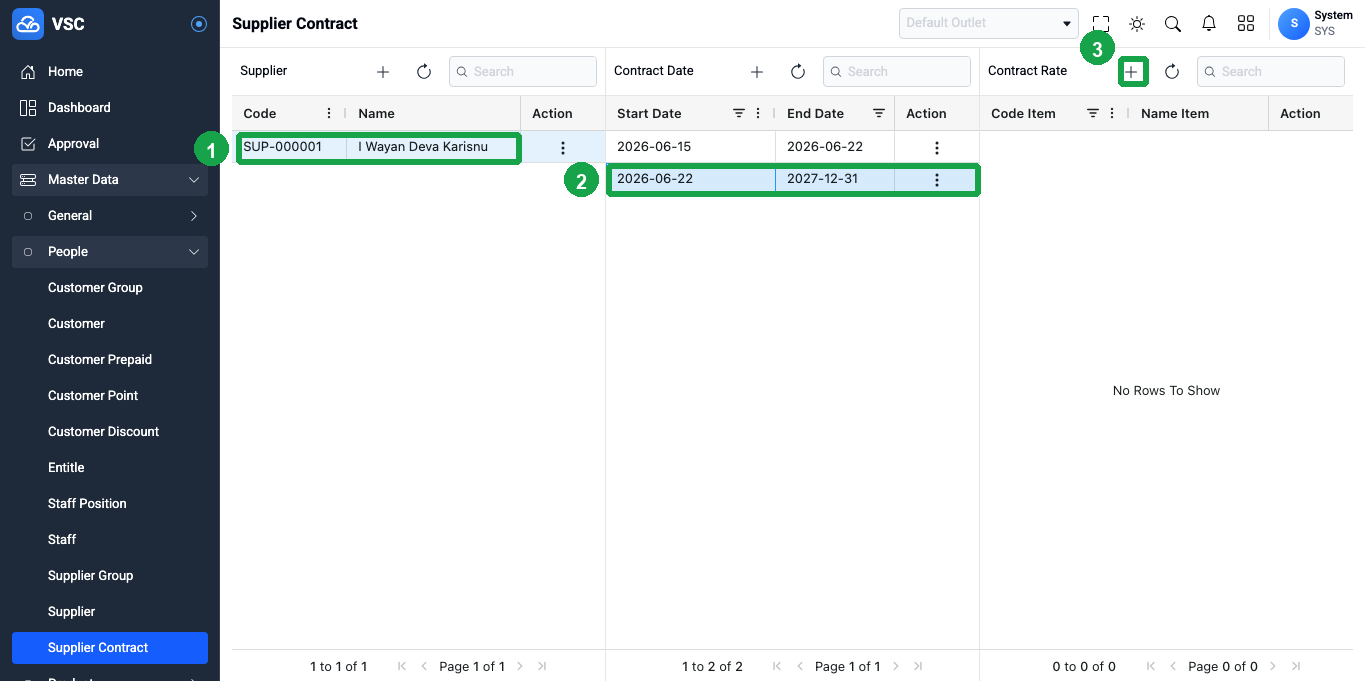Go to previous page in Contract Rate grid

tap(1174, 666)
